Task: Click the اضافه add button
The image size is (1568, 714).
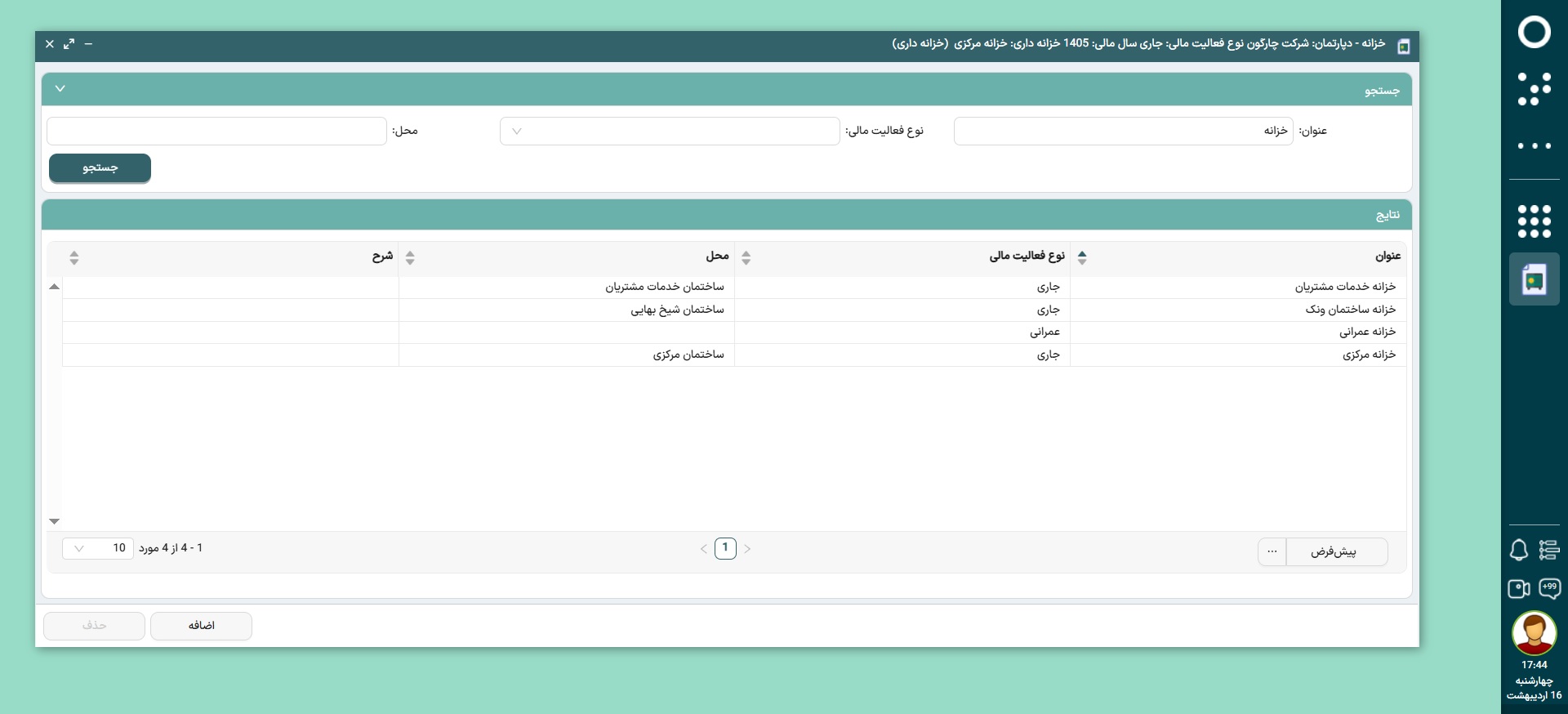Action: pos(201,626)
